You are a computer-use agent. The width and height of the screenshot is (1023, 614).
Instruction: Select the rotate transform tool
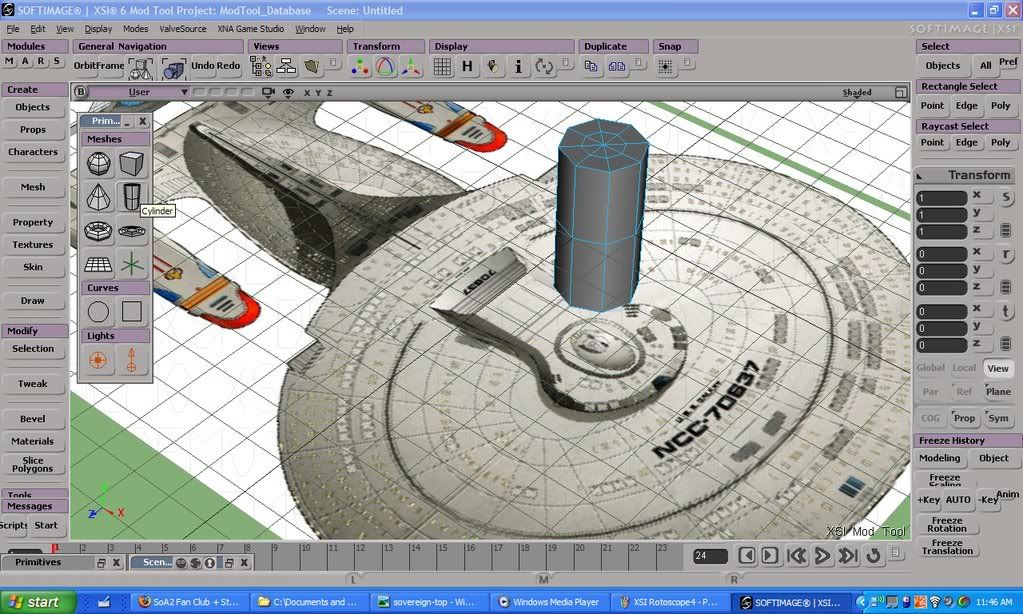click(386, 67)
